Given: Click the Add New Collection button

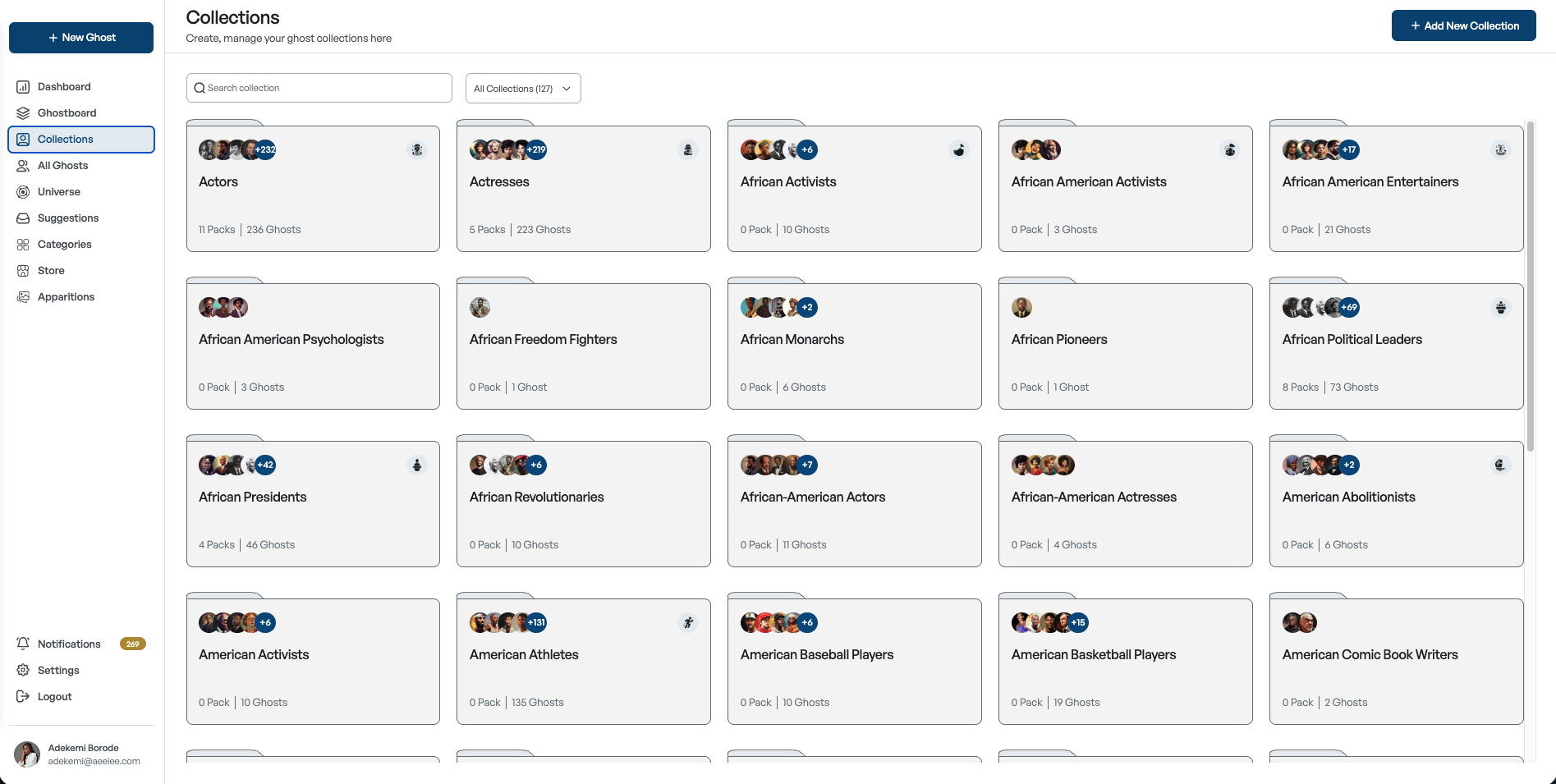Looking at the screenshot, I should point(1464,25).
